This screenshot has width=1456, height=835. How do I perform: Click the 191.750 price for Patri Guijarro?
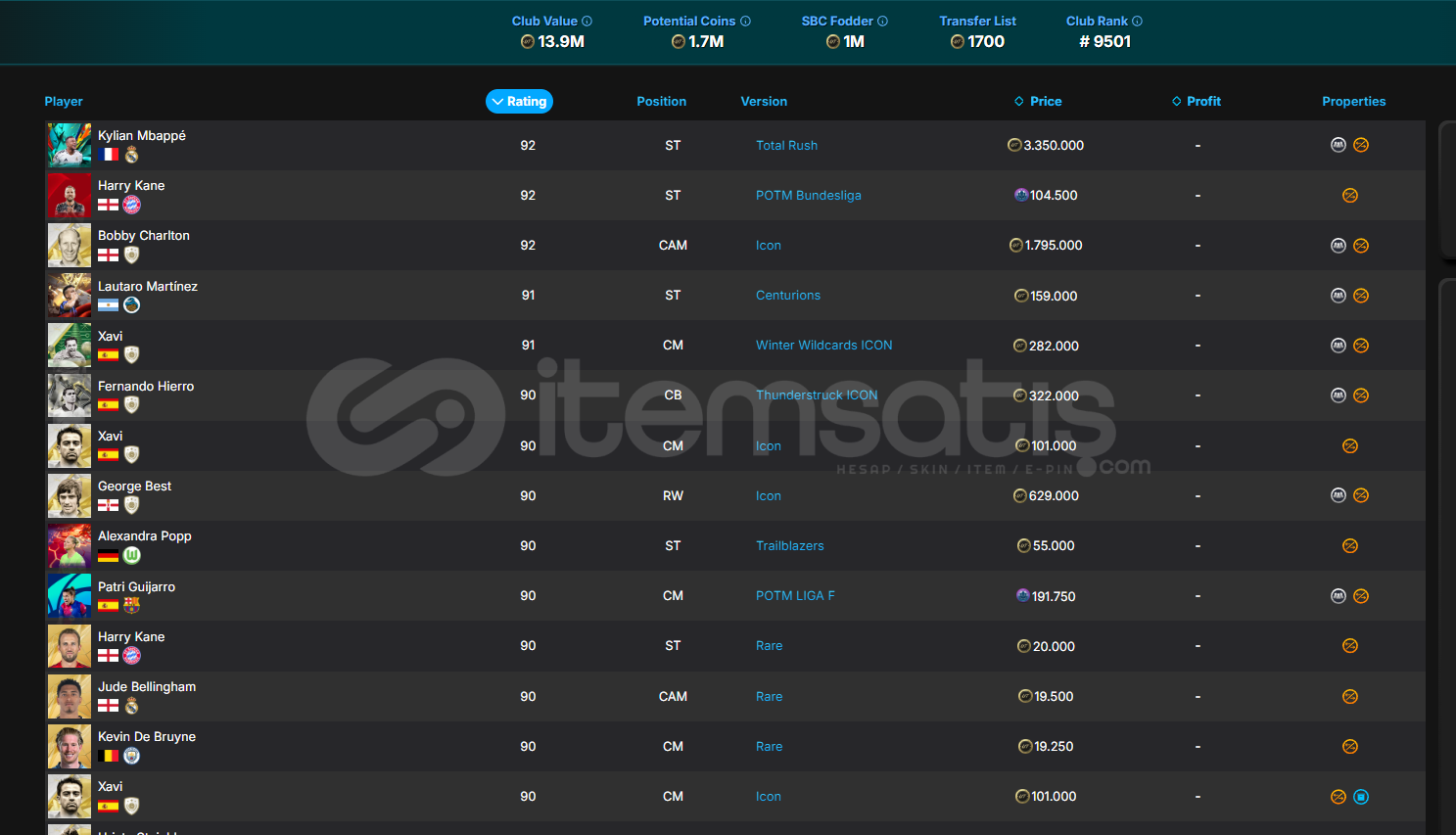(x=1054, y=596)
